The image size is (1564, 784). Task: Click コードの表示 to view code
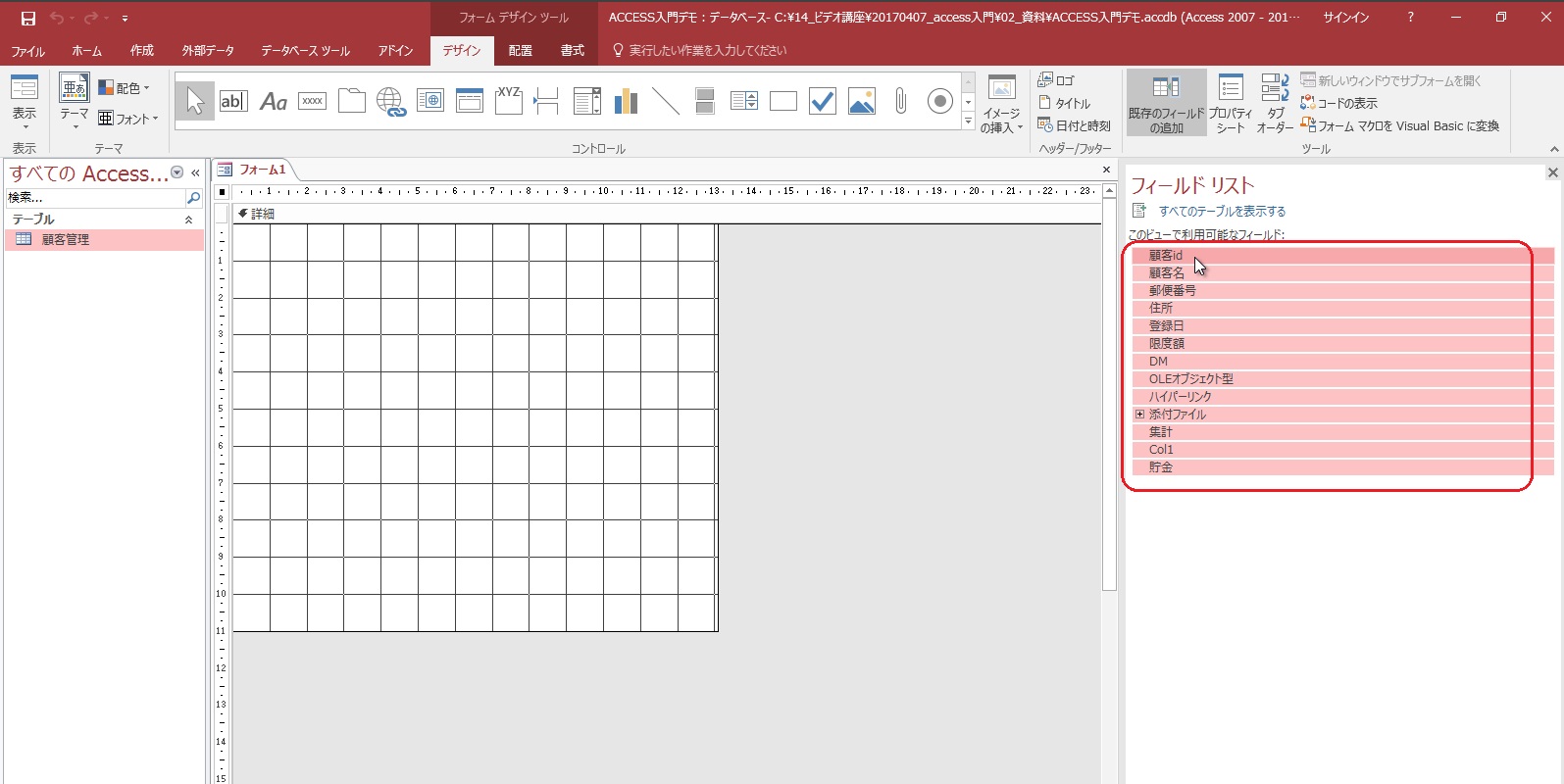point(1338,103)
